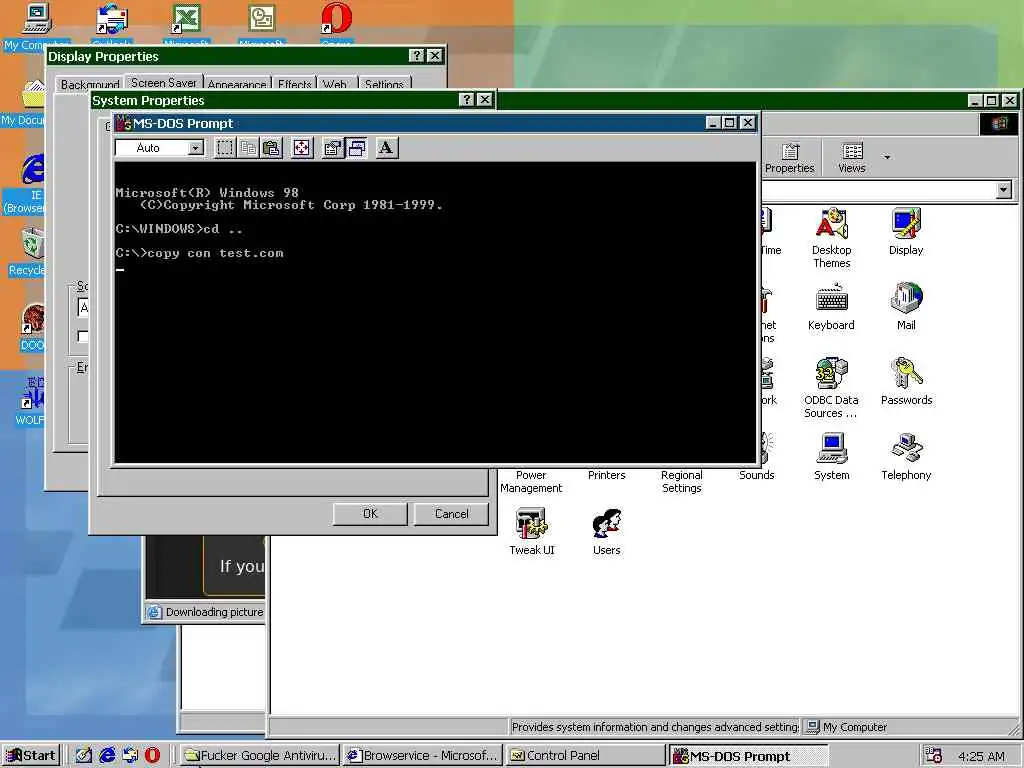The height and width of the screenshot is (768, 1024).
Task: Click OK in System Properties dialog
Action: (x=370, y=514)
